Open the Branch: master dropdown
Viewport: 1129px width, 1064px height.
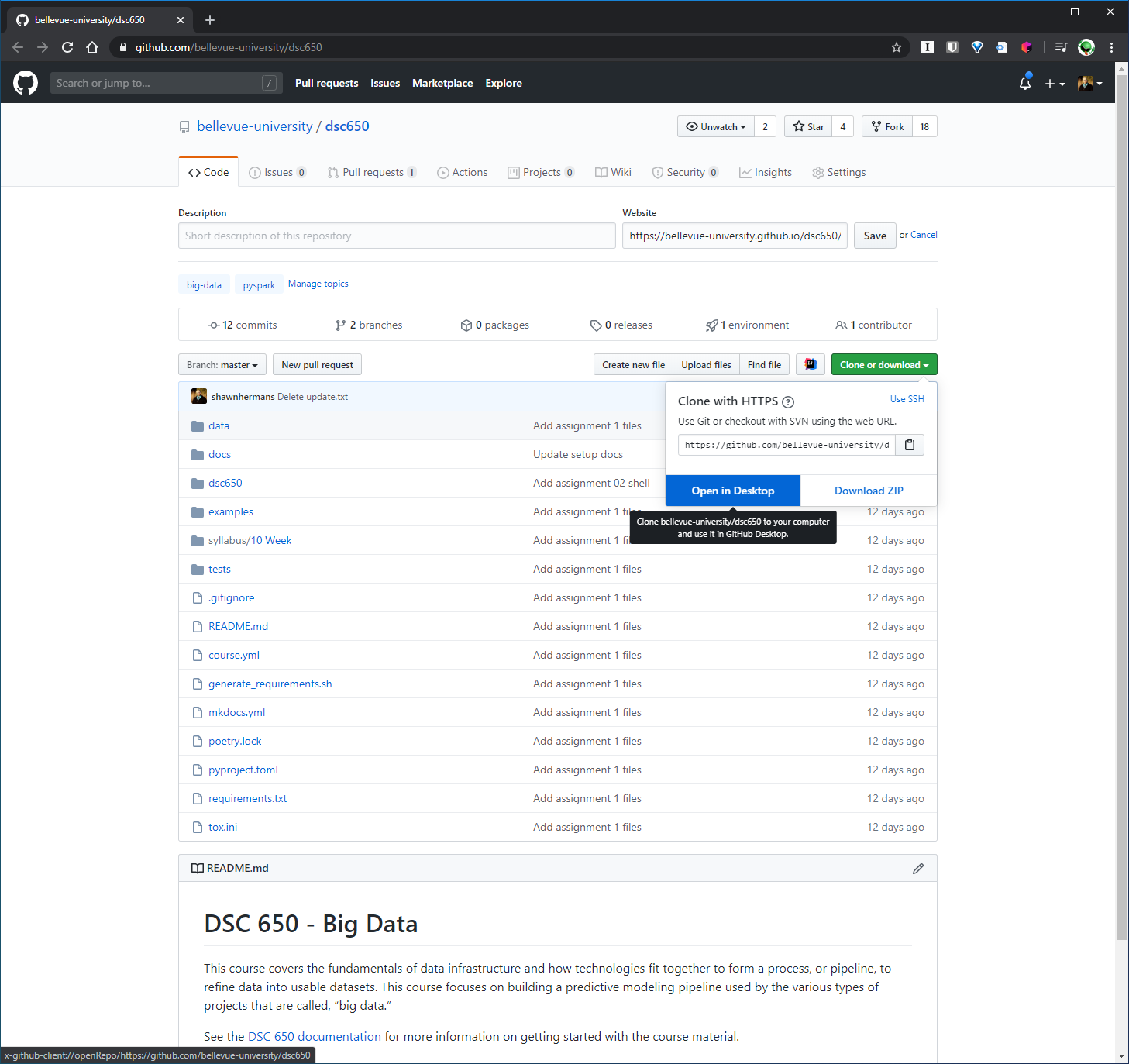pyautogui.click(x=222, y=364)
